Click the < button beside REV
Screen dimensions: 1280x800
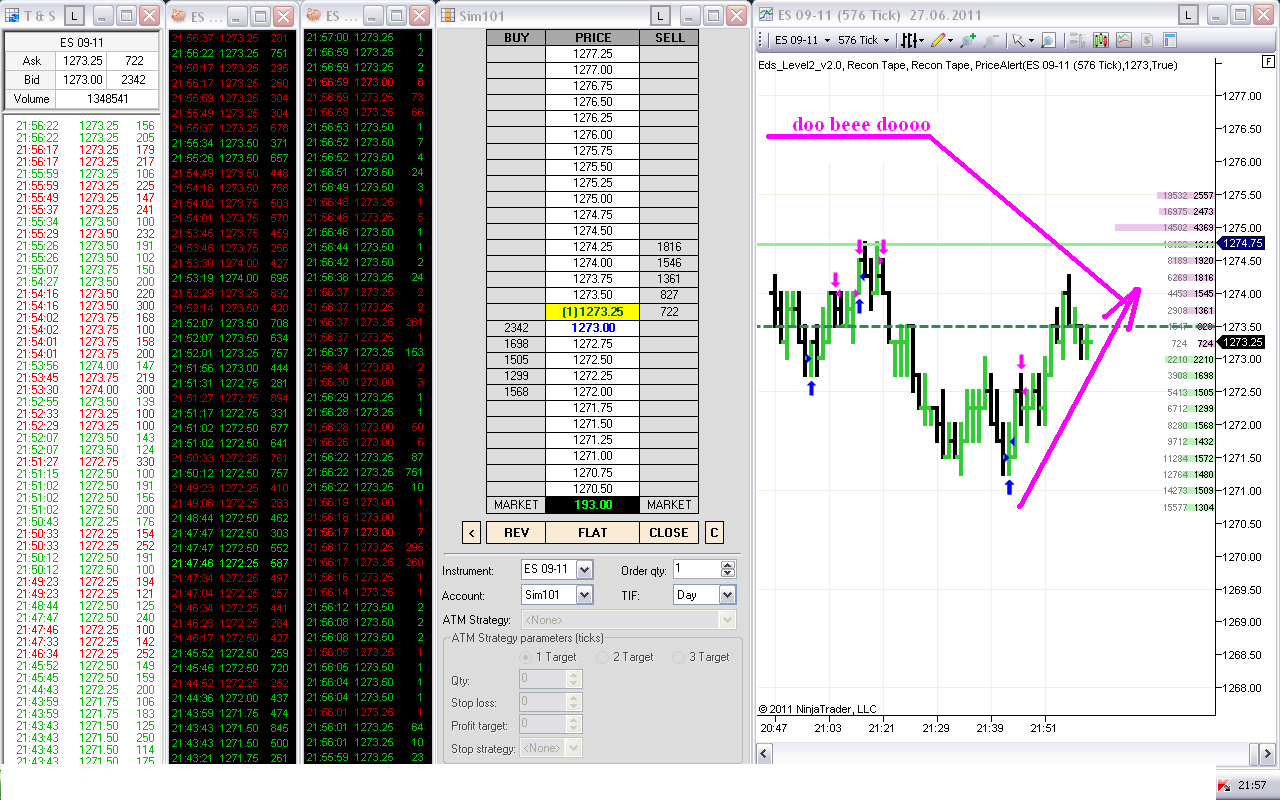point(472,532)
